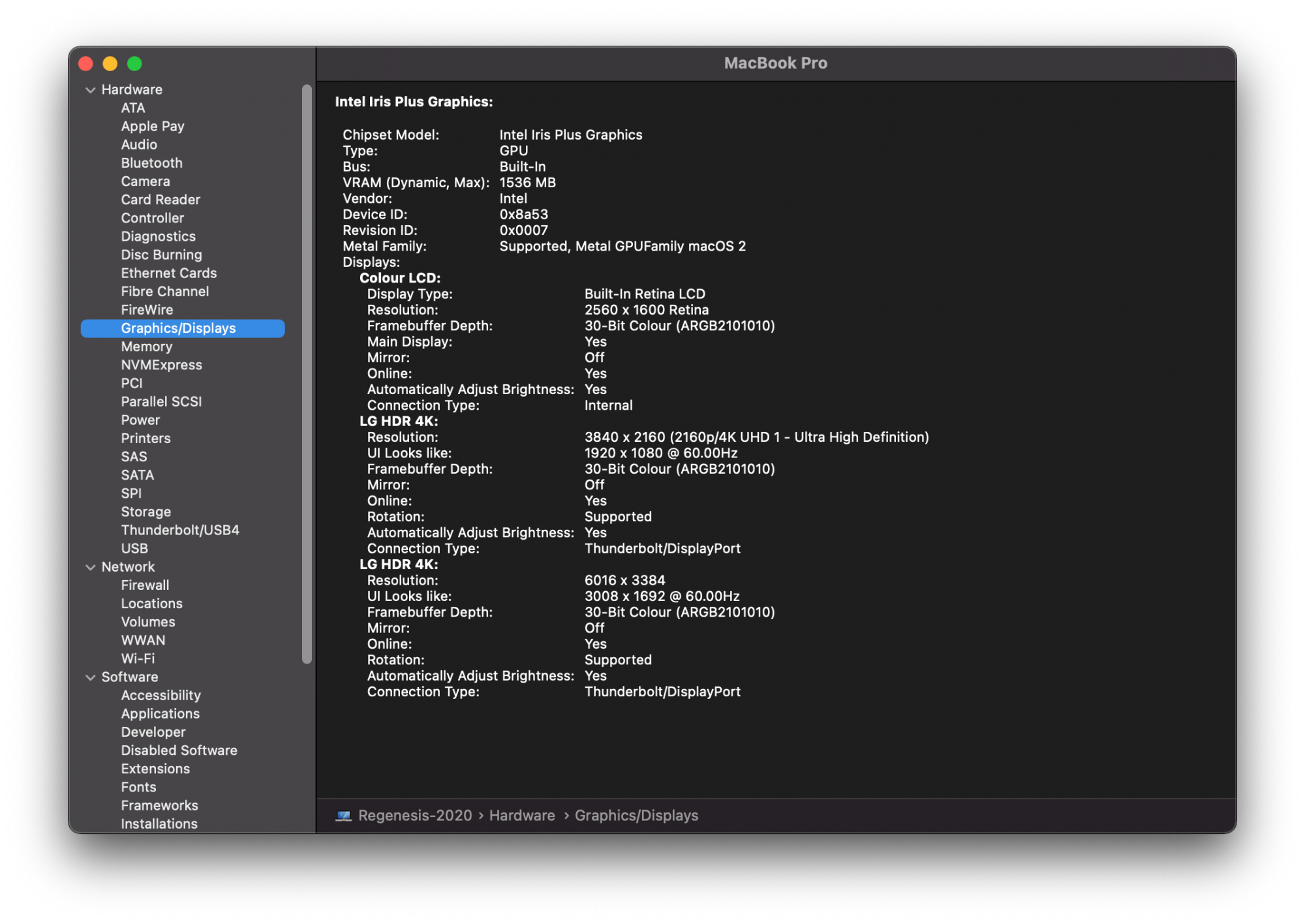Open the Disabled Software section
This screenshot has width=1305, height=924.
(x=179, y=750)
